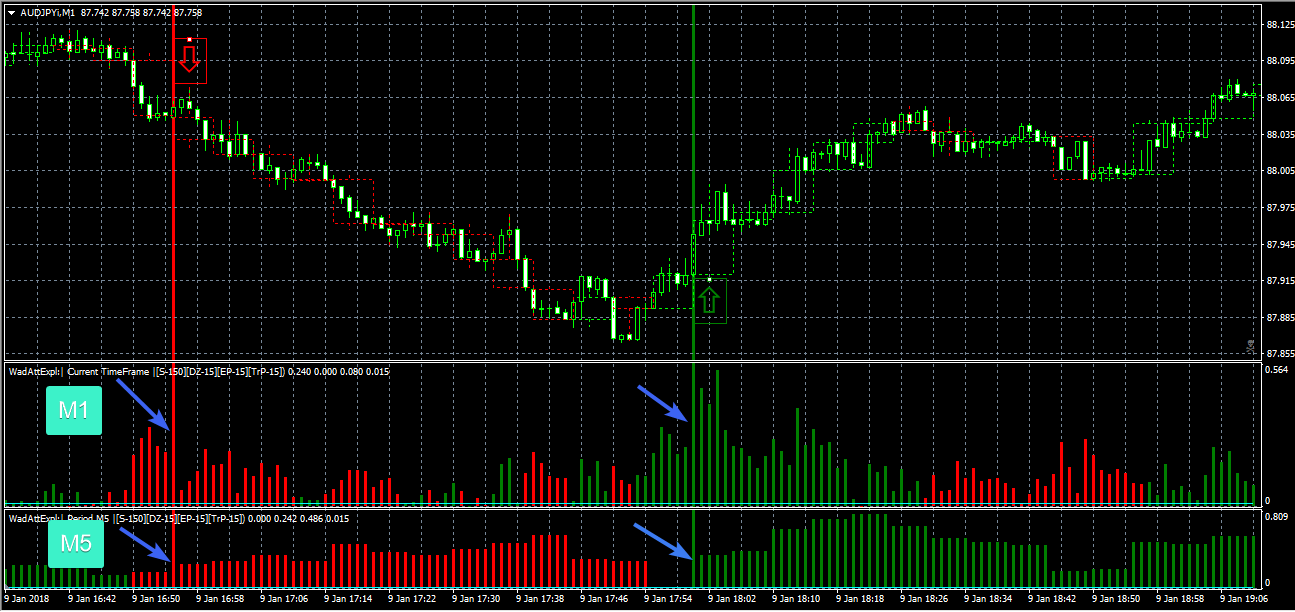The height and width of the screenshot is (612, 1295).
Task: Click the 9 Jan 18:58 time label
Action: 1181,599
